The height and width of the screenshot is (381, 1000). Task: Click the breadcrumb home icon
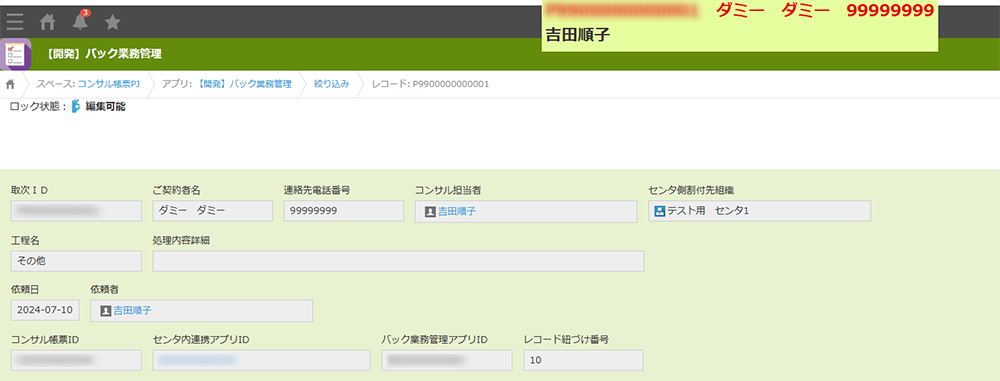(x=10, y=84)
